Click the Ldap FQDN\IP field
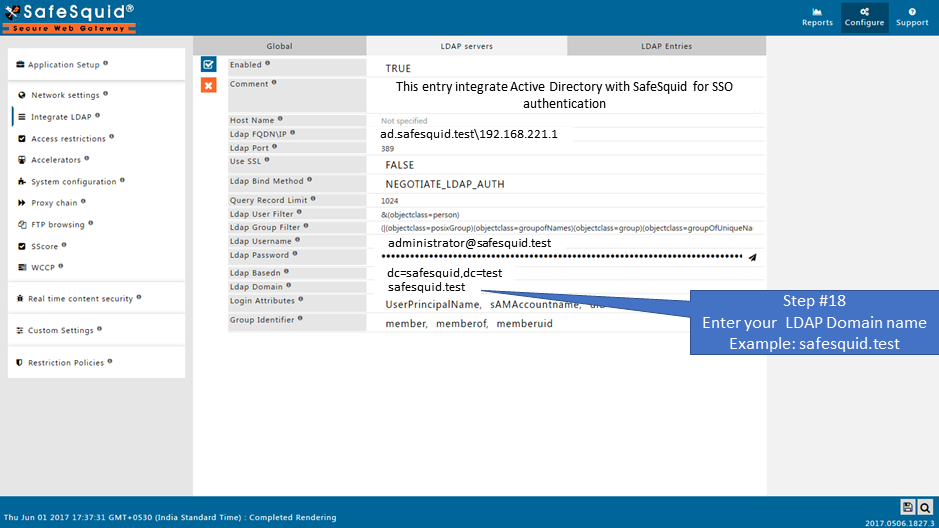Viewport: 939px width, 528px height. click(x=566, y=134)
